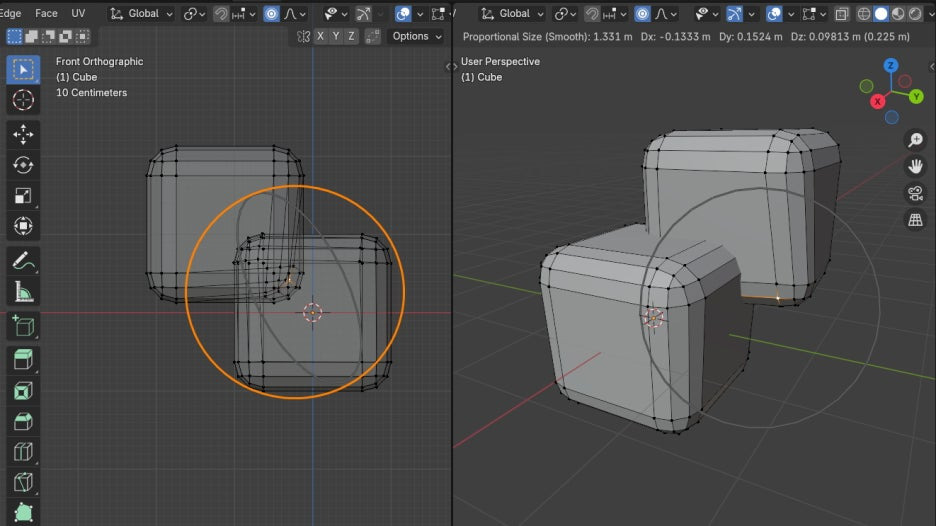Activate the Move tool
The height and width of the screenshot is (526, 936).
point(23,134)
